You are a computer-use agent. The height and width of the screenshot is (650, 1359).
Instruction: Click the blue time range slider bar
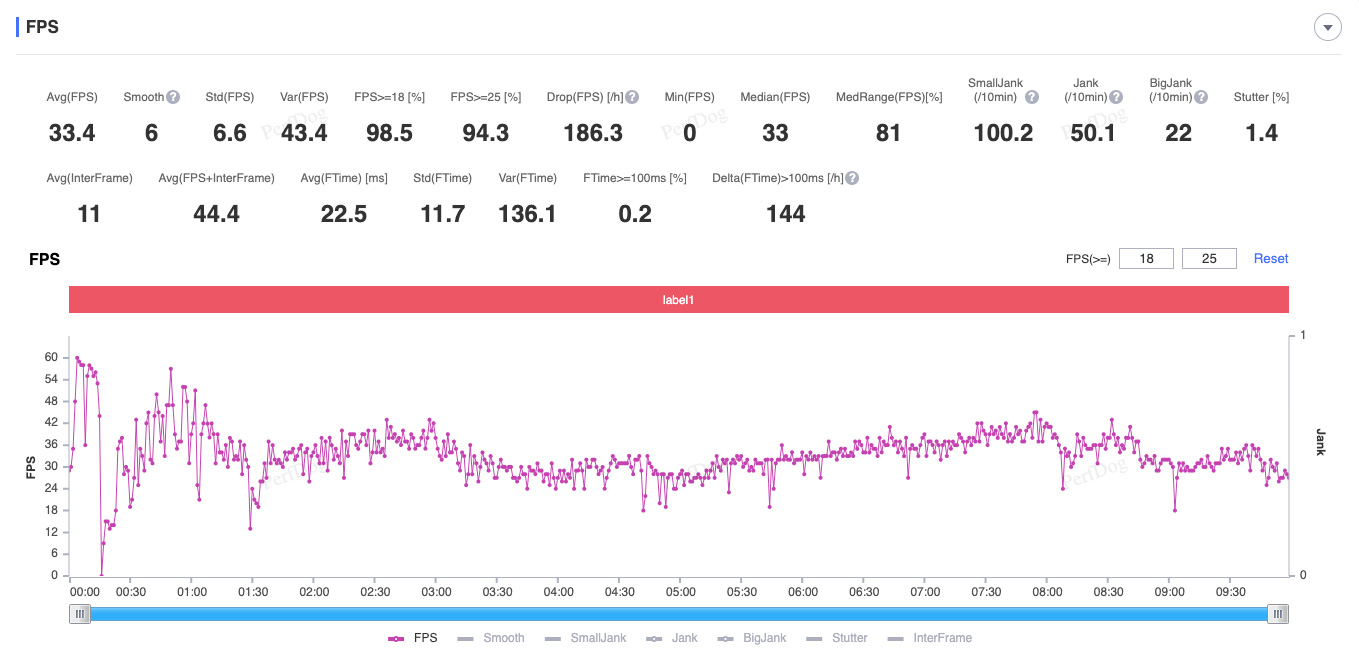click(678, 614)
